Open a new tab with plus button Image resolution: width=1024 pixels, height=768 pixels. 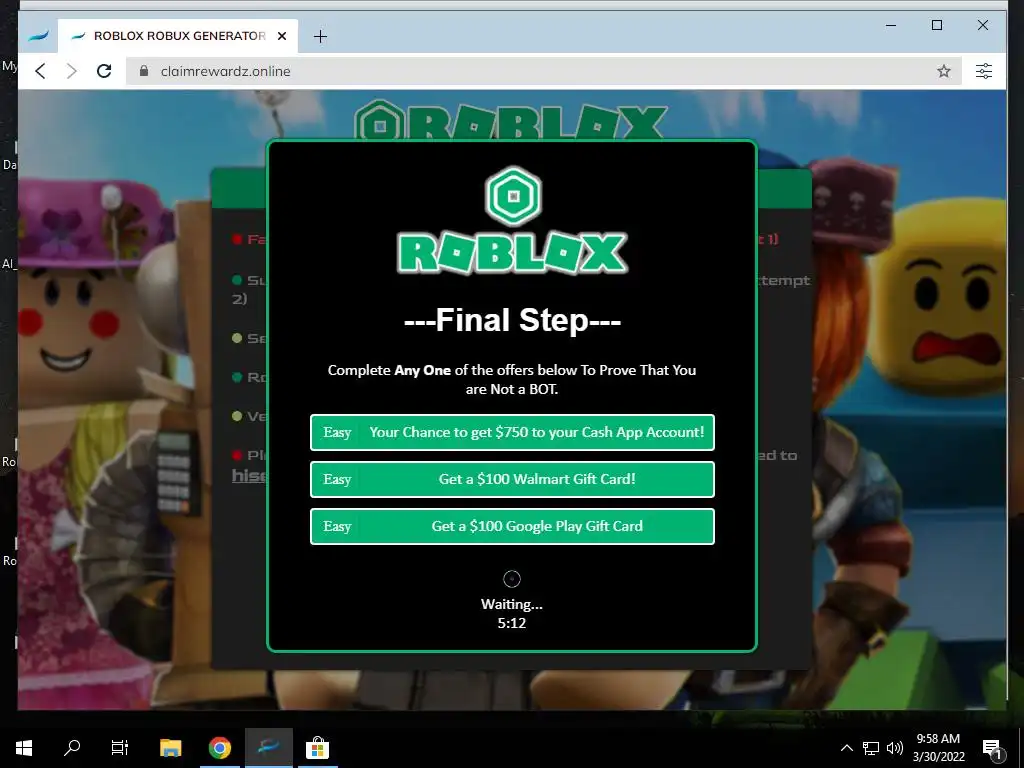point(320,37)
